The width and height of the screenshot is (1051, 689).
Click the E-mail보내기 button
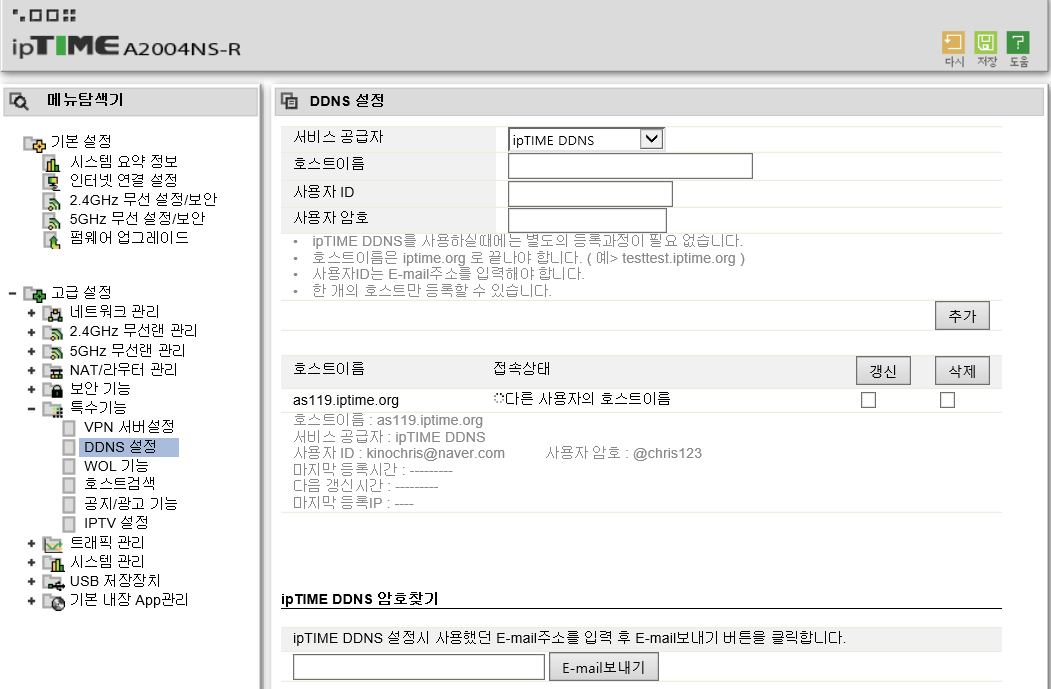click(603, 668)
